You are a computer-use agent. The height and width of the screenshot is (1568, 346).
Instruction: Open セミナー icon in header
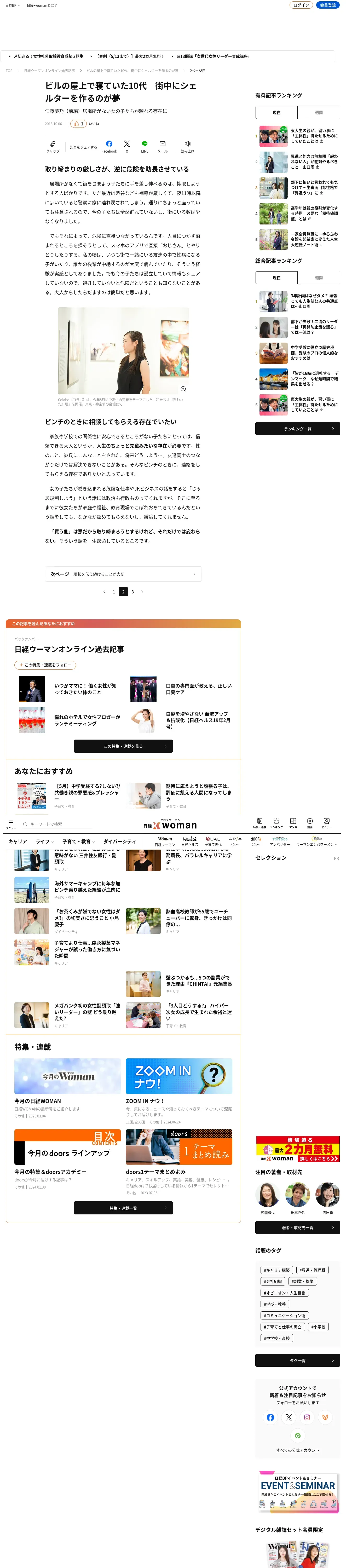(326, 821)
